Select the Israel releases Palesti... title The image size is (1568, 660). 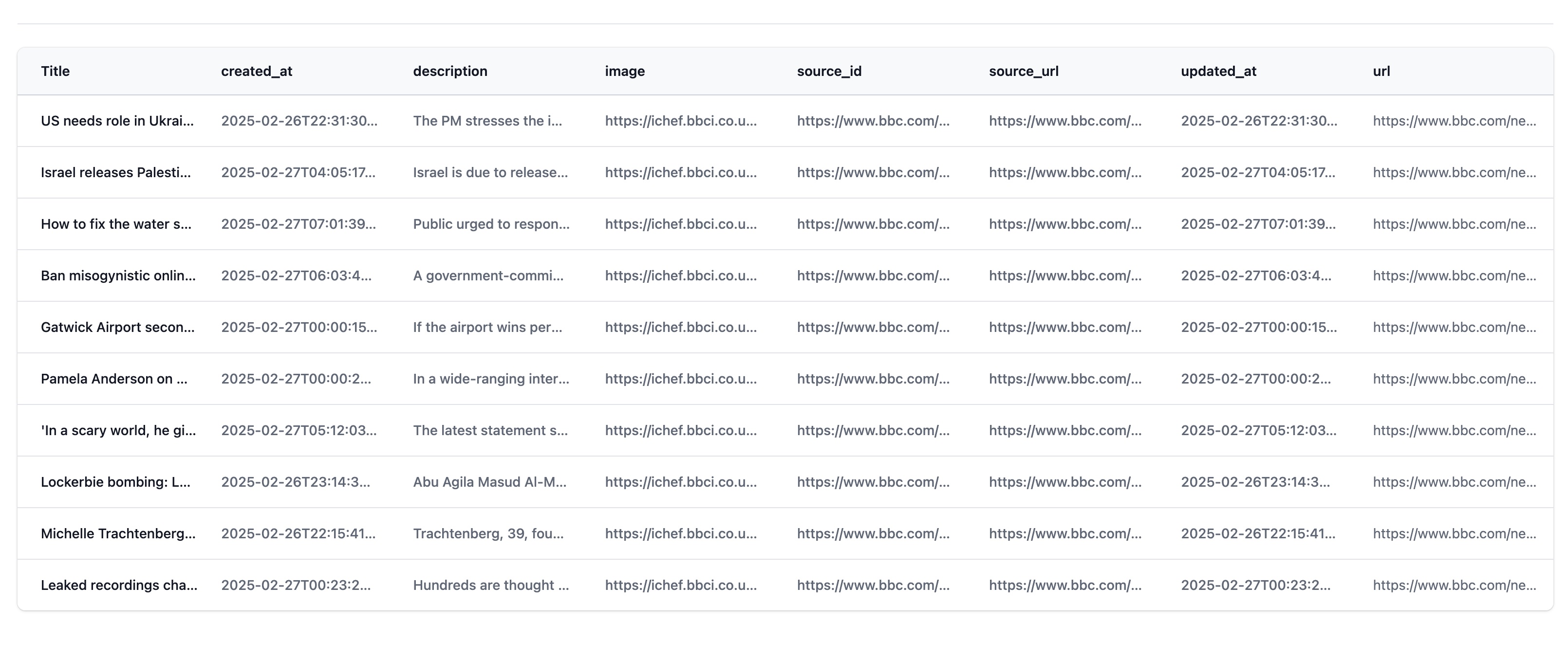(x=116, y=173)
